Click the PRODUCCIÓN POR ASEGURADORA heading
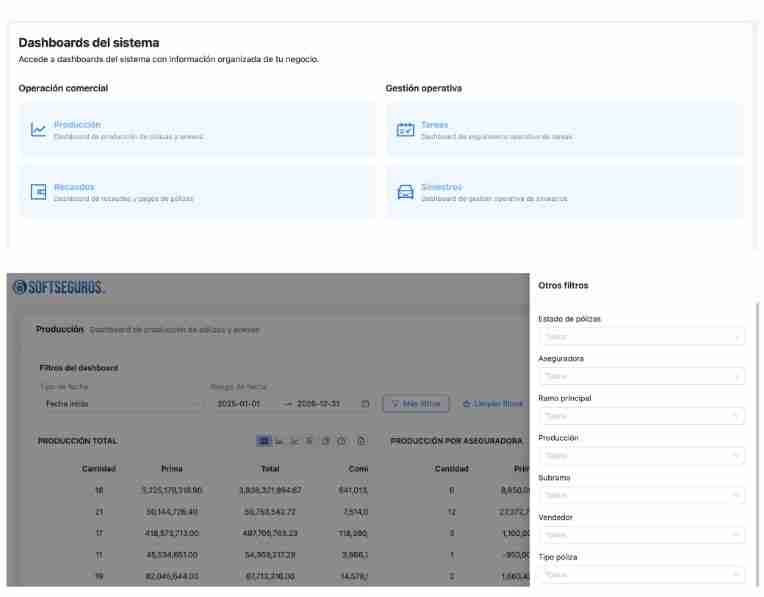 pos(456,441)
